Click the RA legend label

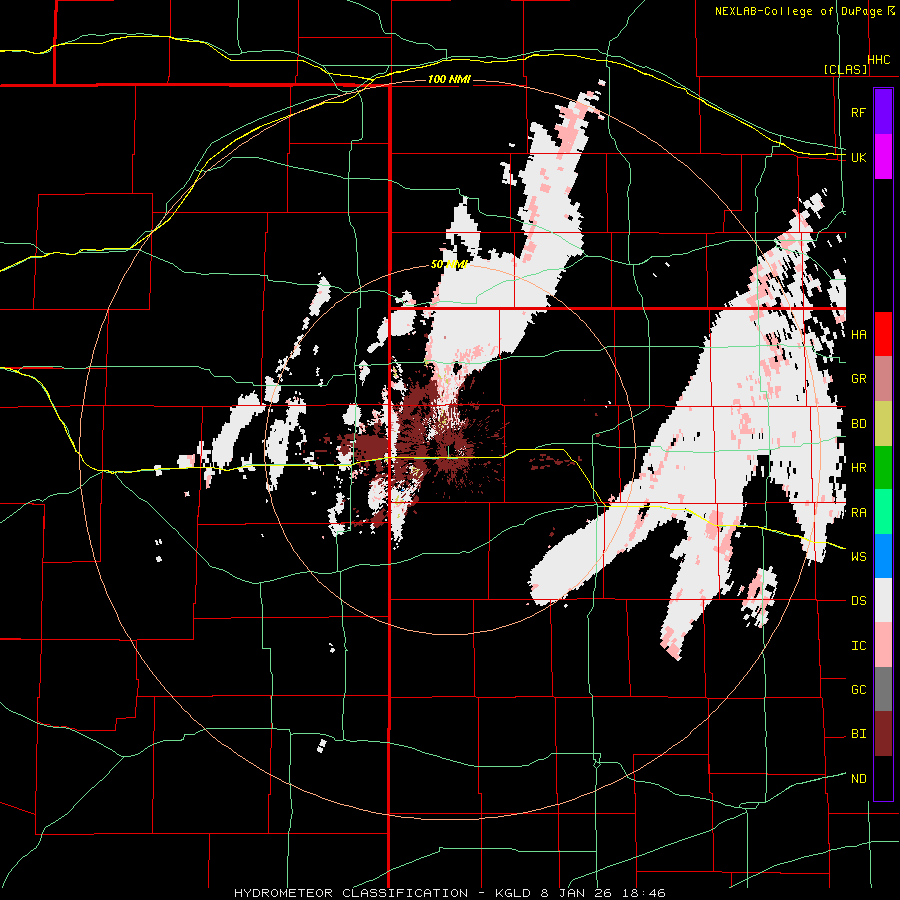click(x=858, y=513)
